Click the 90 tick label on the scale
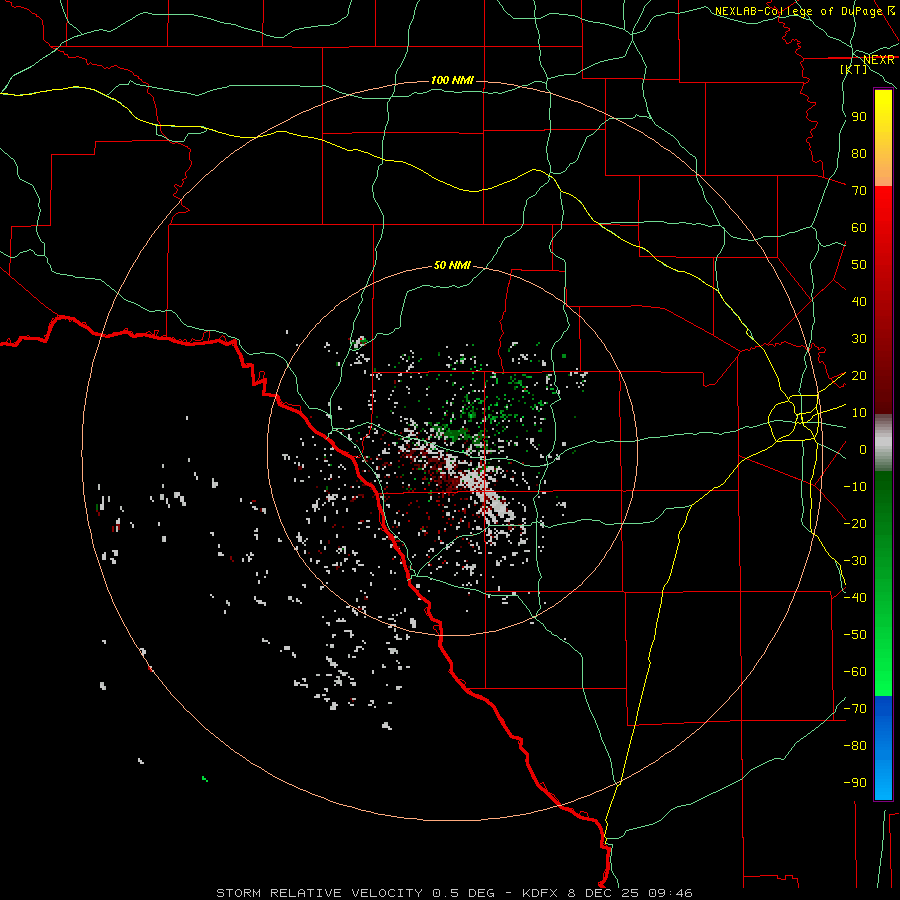Viewport: 900px width, 900px height. pyautogui.click(x=859, y=117)
